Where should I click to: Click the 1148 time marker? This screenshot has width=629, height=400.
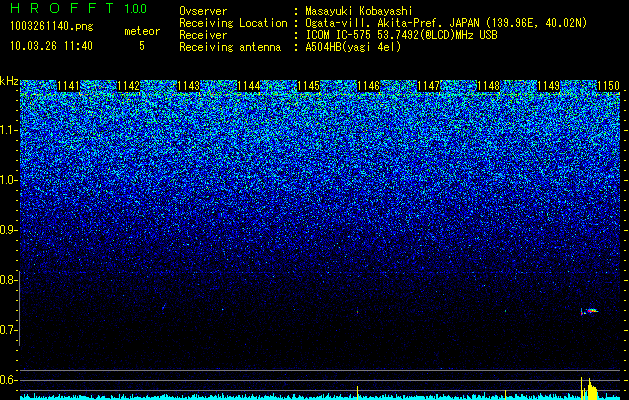pyautogui.click(x=488, y=86)
